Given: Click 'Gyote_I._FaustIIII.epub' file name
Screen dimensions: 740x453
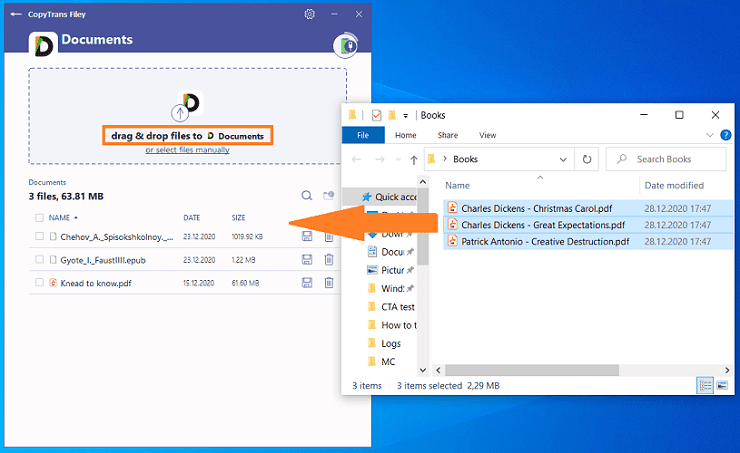Looking at the screenshot, I should pos(103,260).
